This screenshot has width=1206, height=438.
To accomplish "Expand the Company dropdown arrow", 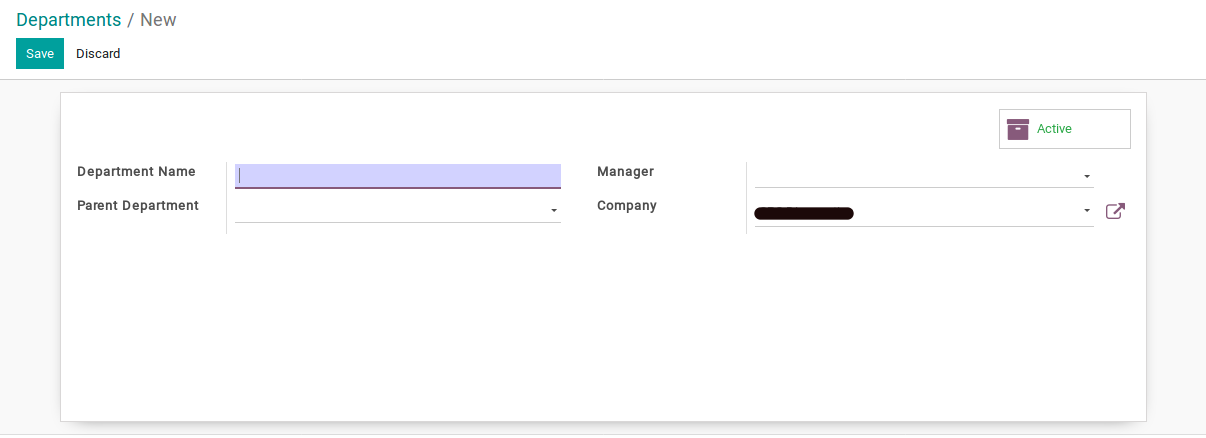I will [1087, 211].
